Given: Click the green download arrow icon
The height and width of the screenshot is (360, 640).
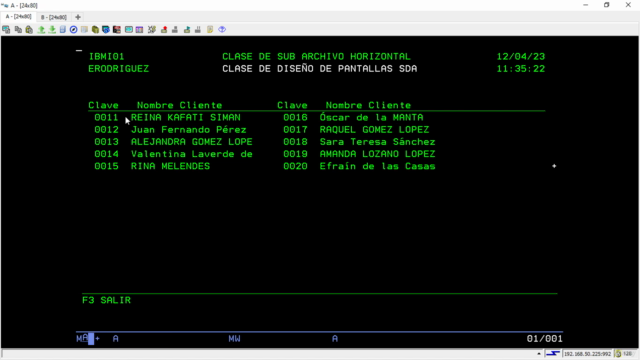Looking at the screenshot, I should point(52,29).
